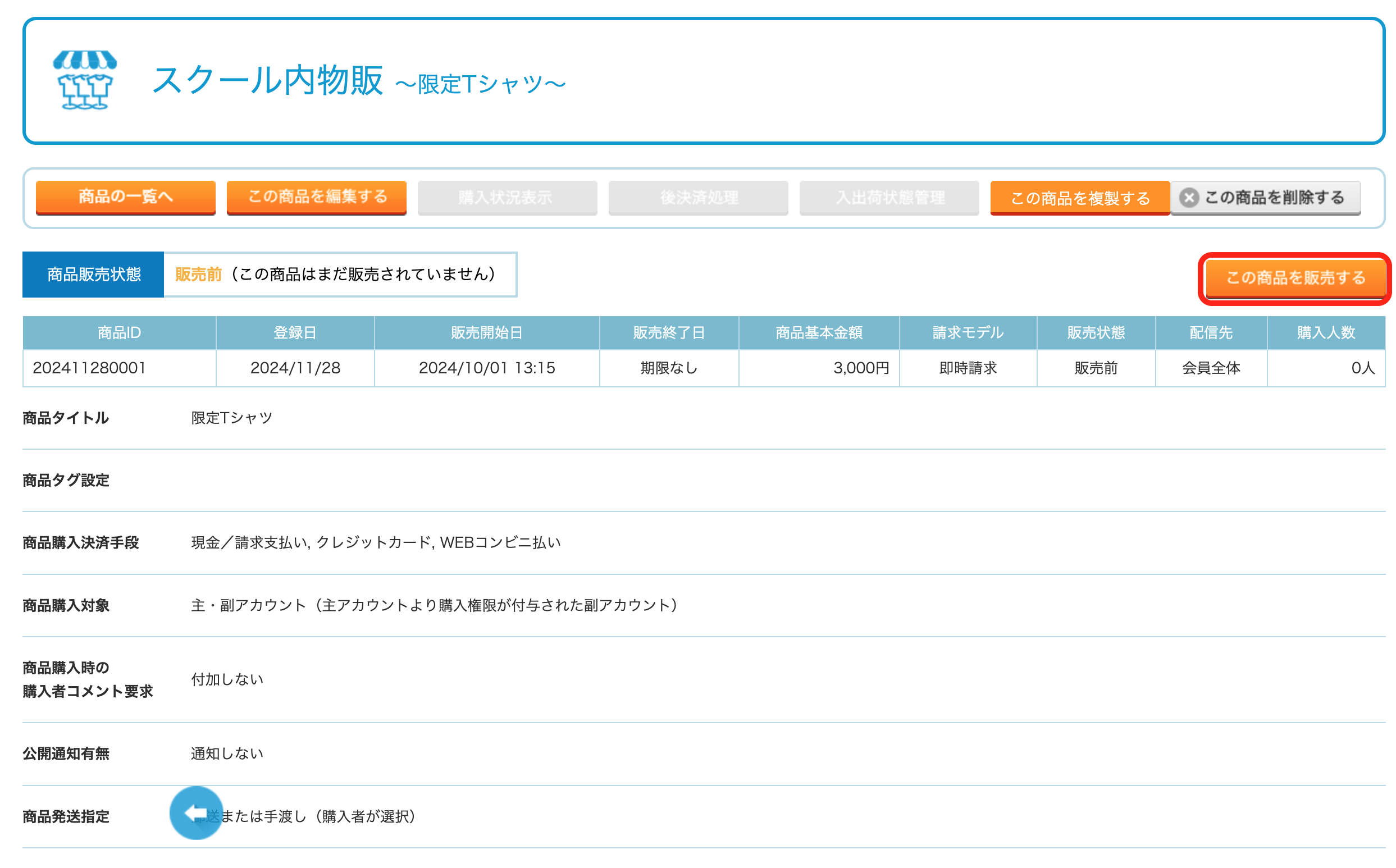Image resolution: width=1396 pixels, height=868 pixels.
Task: Click the 商品ID column header
Action: click(120, 333)
